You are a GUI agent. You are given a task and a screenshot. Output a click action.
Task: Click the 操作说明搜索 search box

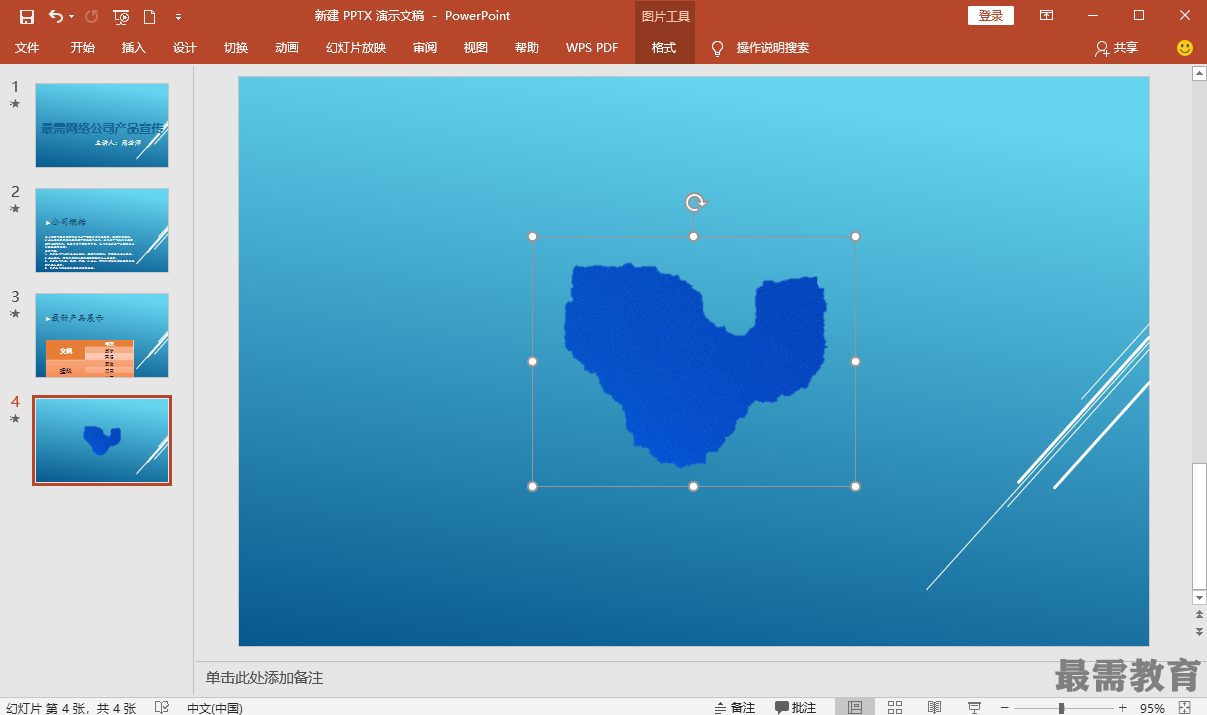pyautogui.click(x=773, y=48)
